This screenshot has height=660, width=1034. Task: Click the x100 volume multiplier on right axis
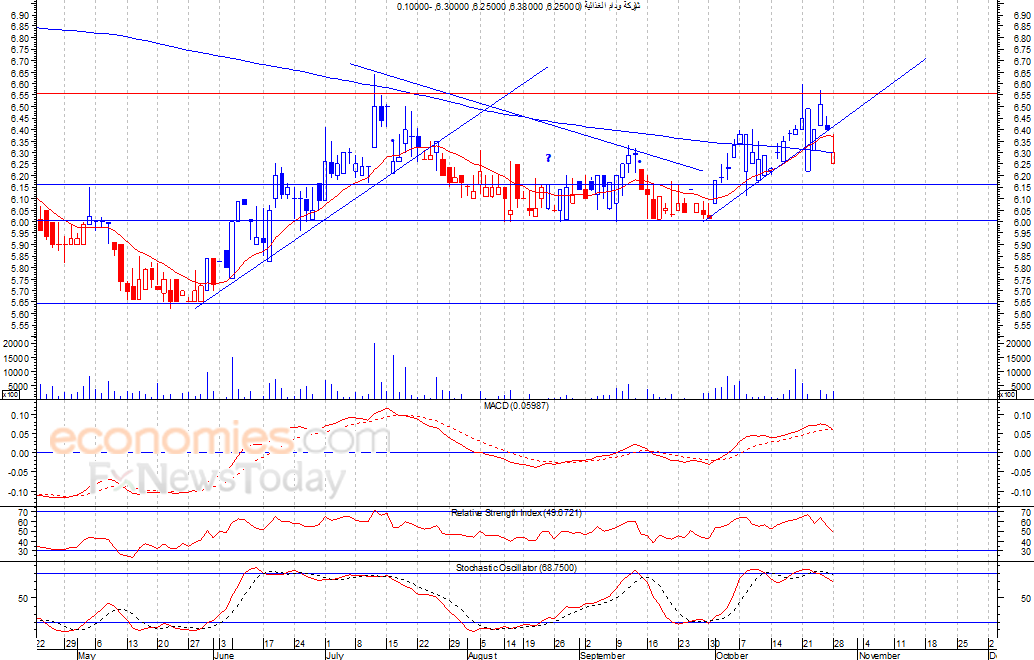tap(1007, 394)
